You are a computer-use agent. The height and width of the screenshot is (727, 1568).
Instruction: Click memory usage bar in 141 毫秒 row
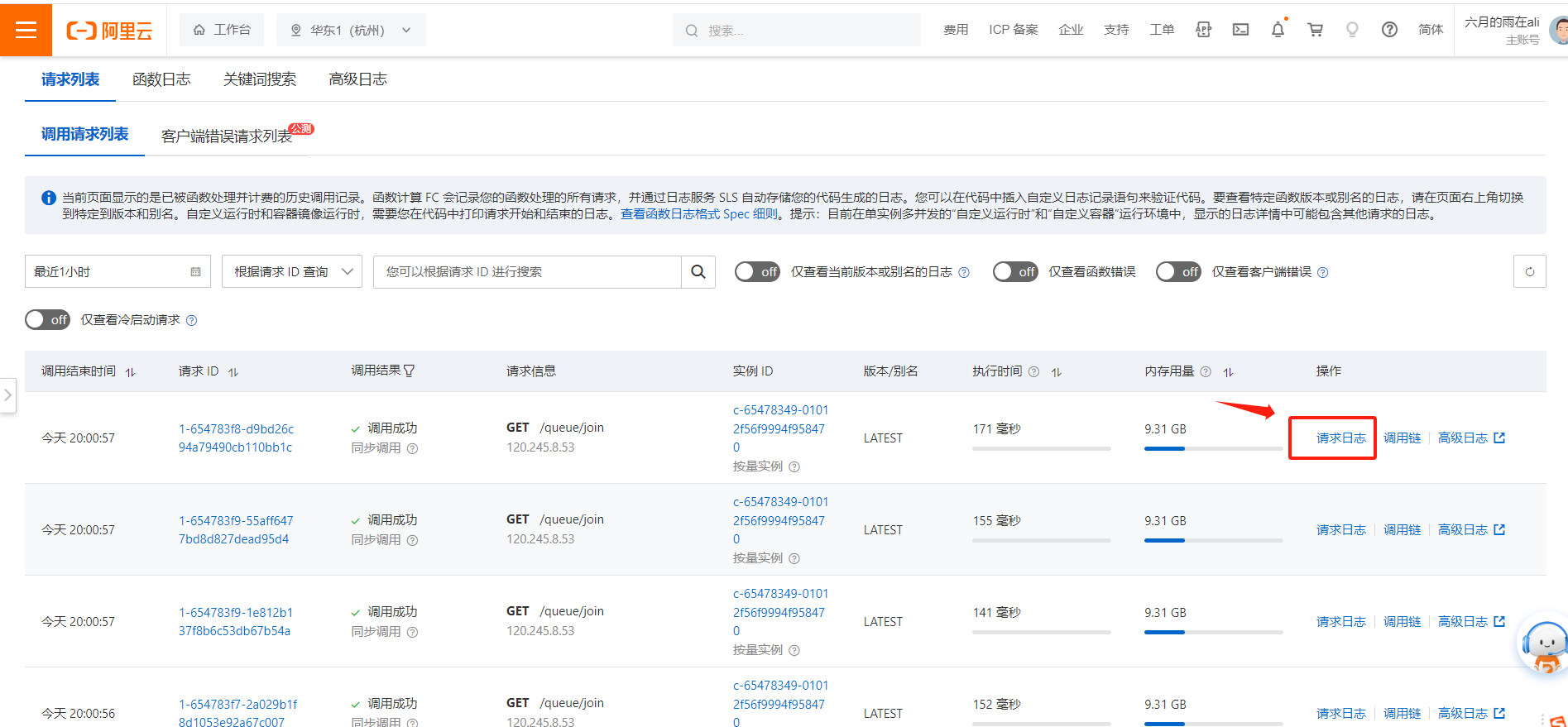click(x=1213, y=632)
